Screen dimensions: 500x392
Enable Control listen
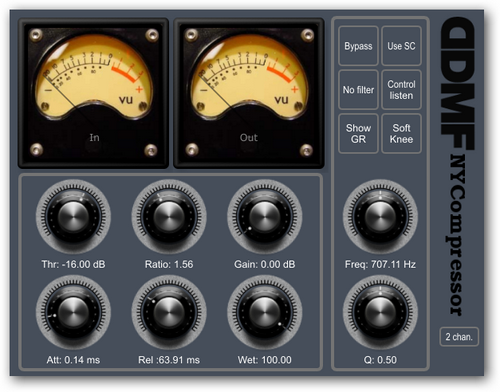pyautogui.click(x=401, y=90)
